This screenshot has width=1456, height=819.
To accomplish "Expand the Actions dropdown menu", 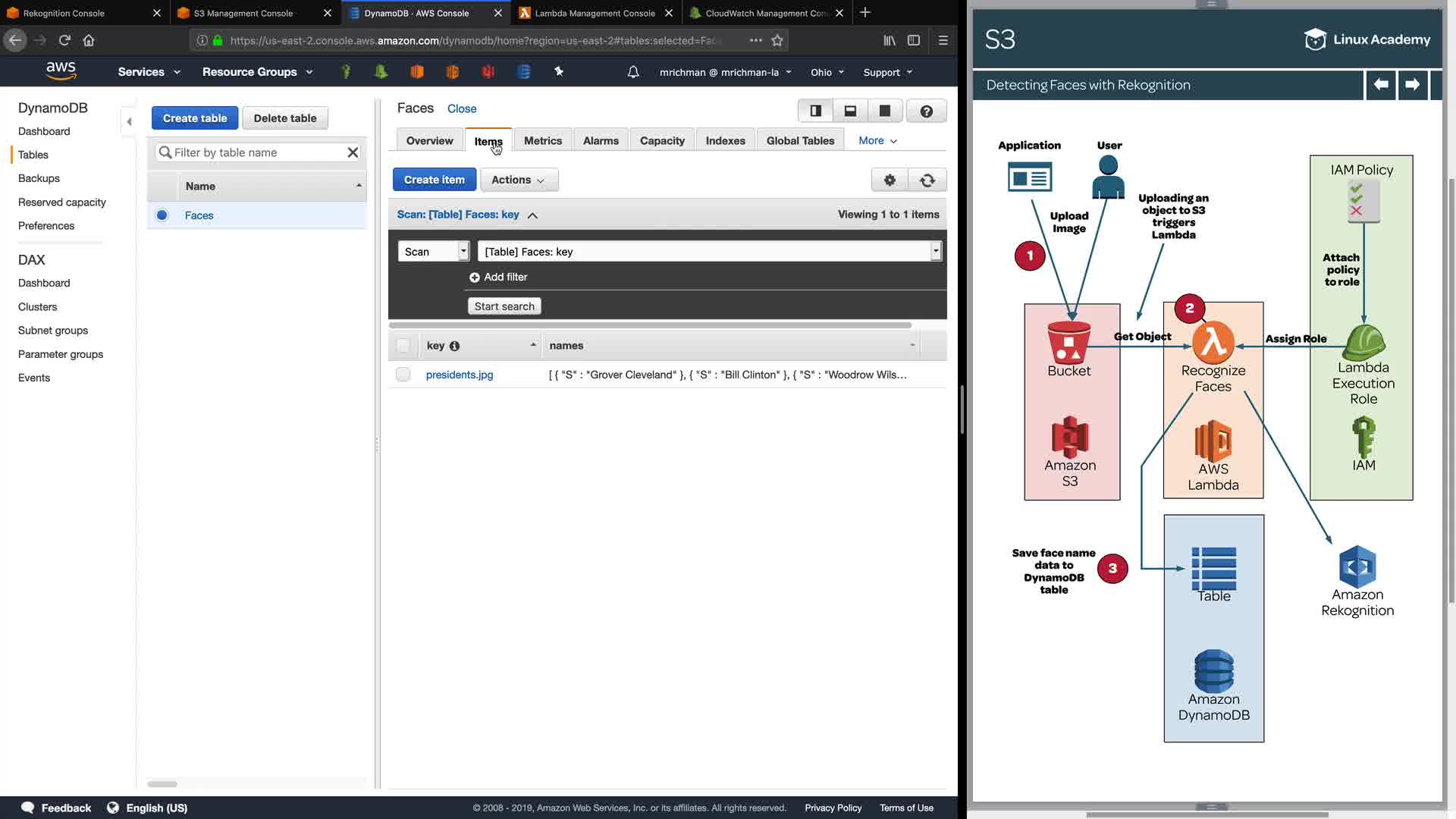I will (519, 180).
